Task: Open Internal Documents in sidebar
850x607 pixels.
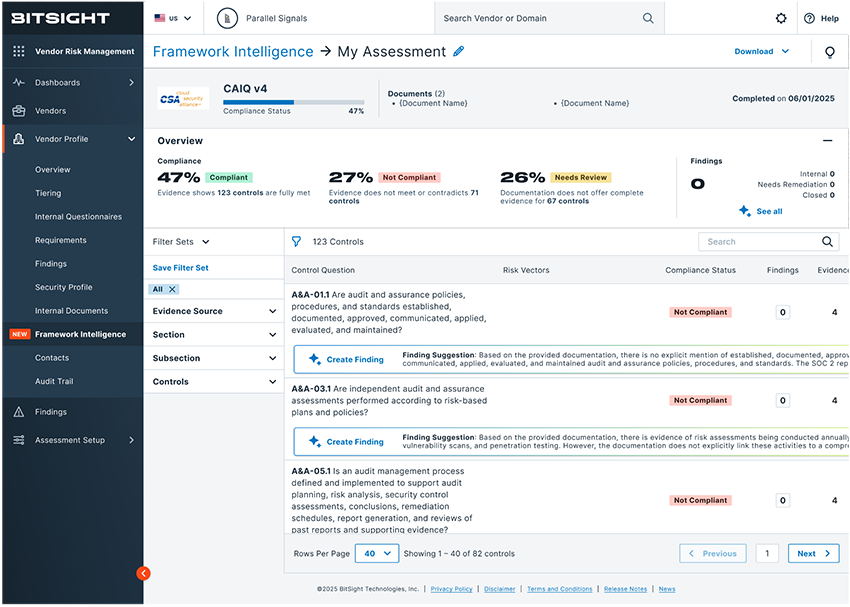Action: pyautogui.click(x=72, y=311)
